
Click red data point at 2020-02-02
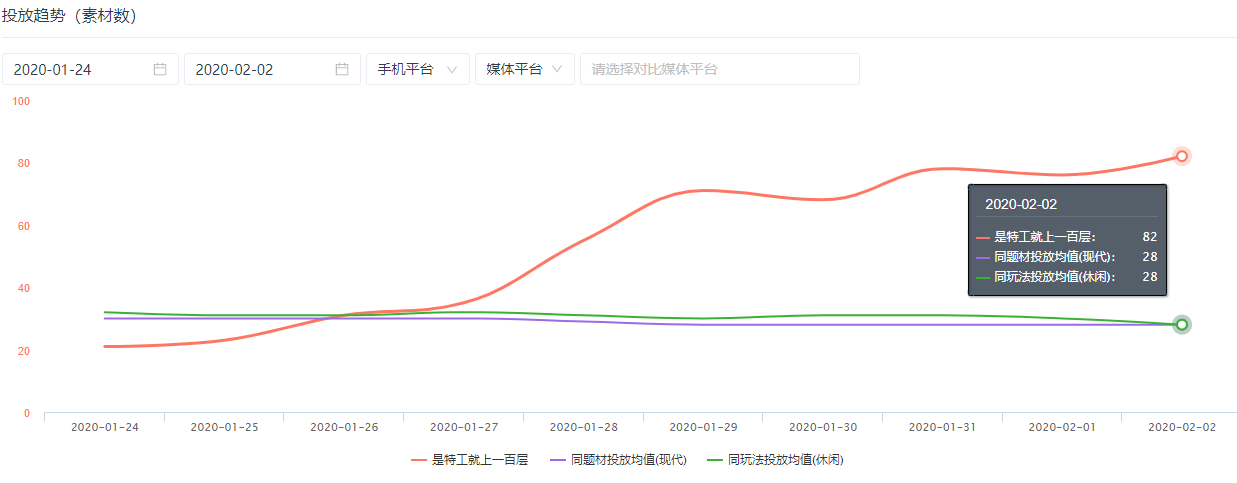(1181, 156)
